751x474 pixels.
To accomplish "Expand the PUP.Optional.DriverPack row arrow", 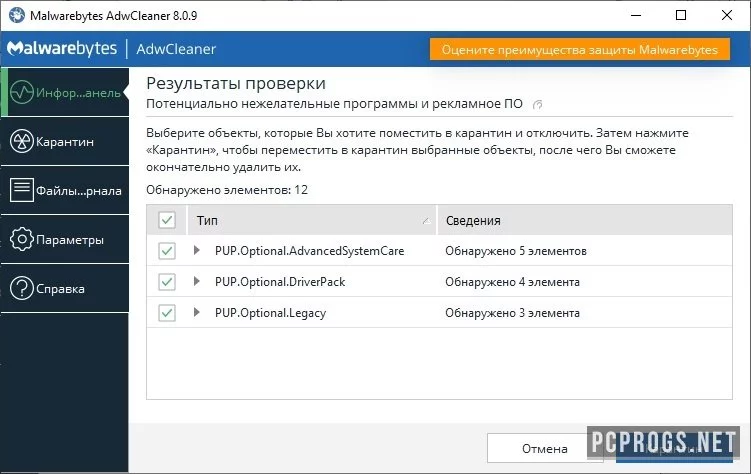I will [x=196, y=281].
